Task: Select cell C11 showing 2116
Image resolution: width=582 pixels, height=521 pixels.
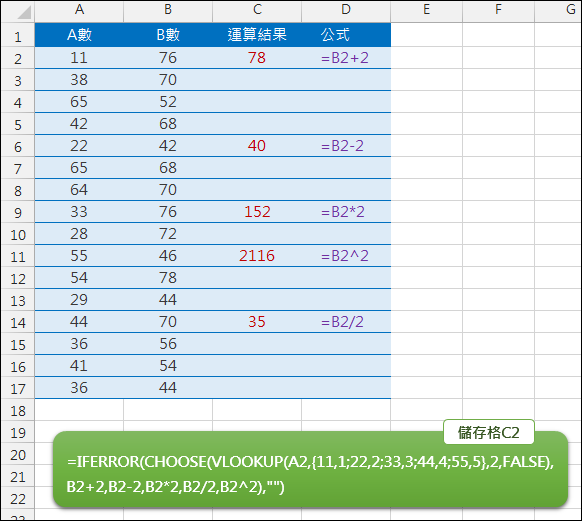Action: [257, 255]
